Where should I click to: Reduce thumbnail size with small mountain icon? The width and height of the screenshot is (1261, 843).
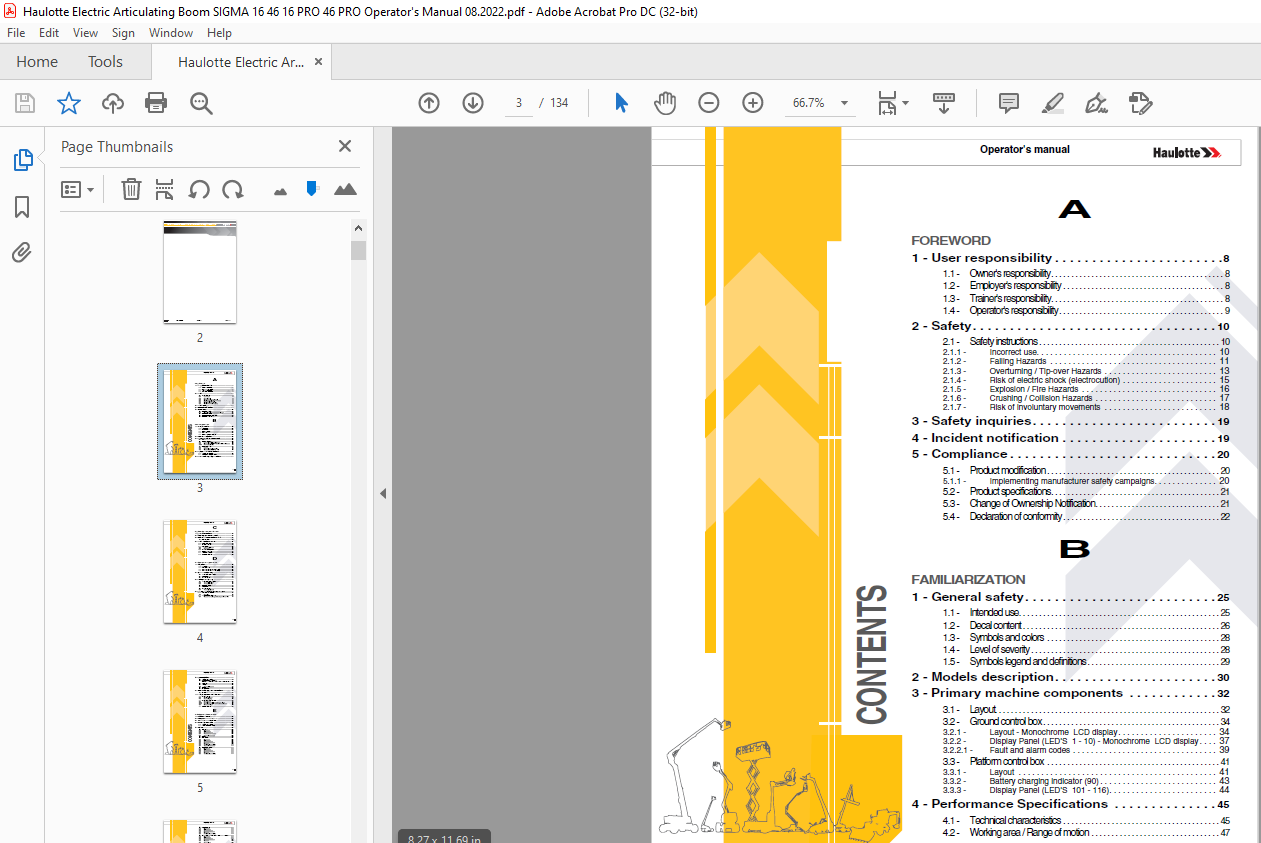(280, 190)
